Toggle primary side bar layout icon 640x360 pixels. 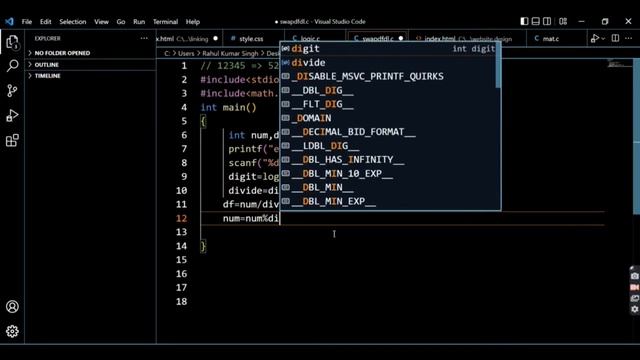pyautogui.click(x=524, y=21)
